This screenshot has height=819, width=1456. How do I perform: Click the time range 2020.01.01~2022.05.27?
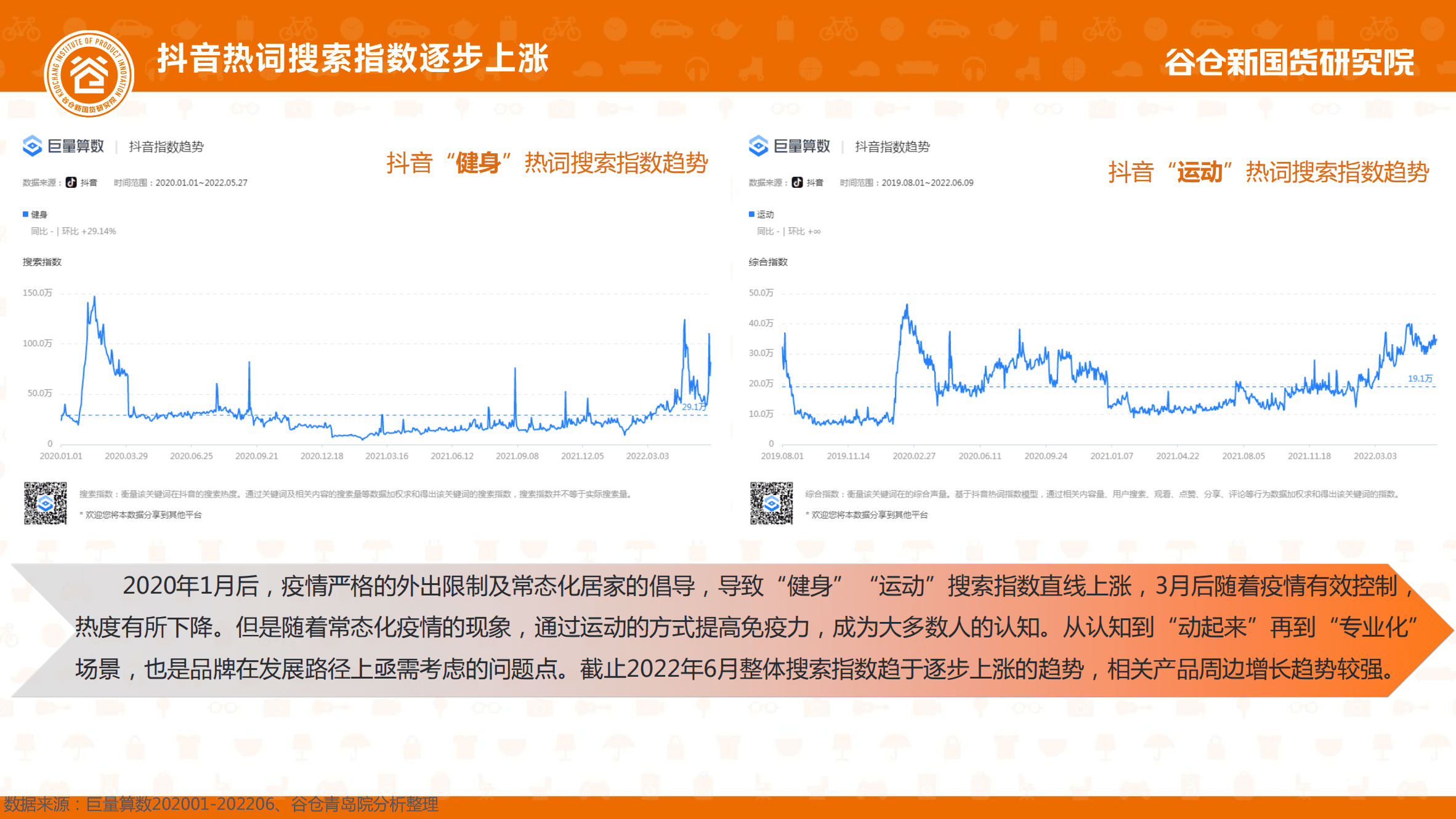[201, 183]
